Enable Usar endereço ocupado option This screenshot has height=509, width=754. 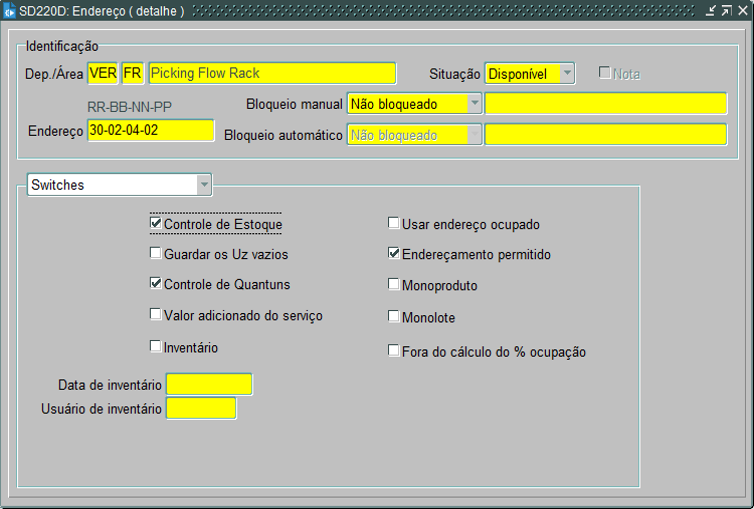pyautogui.click(x=393, y=223)
